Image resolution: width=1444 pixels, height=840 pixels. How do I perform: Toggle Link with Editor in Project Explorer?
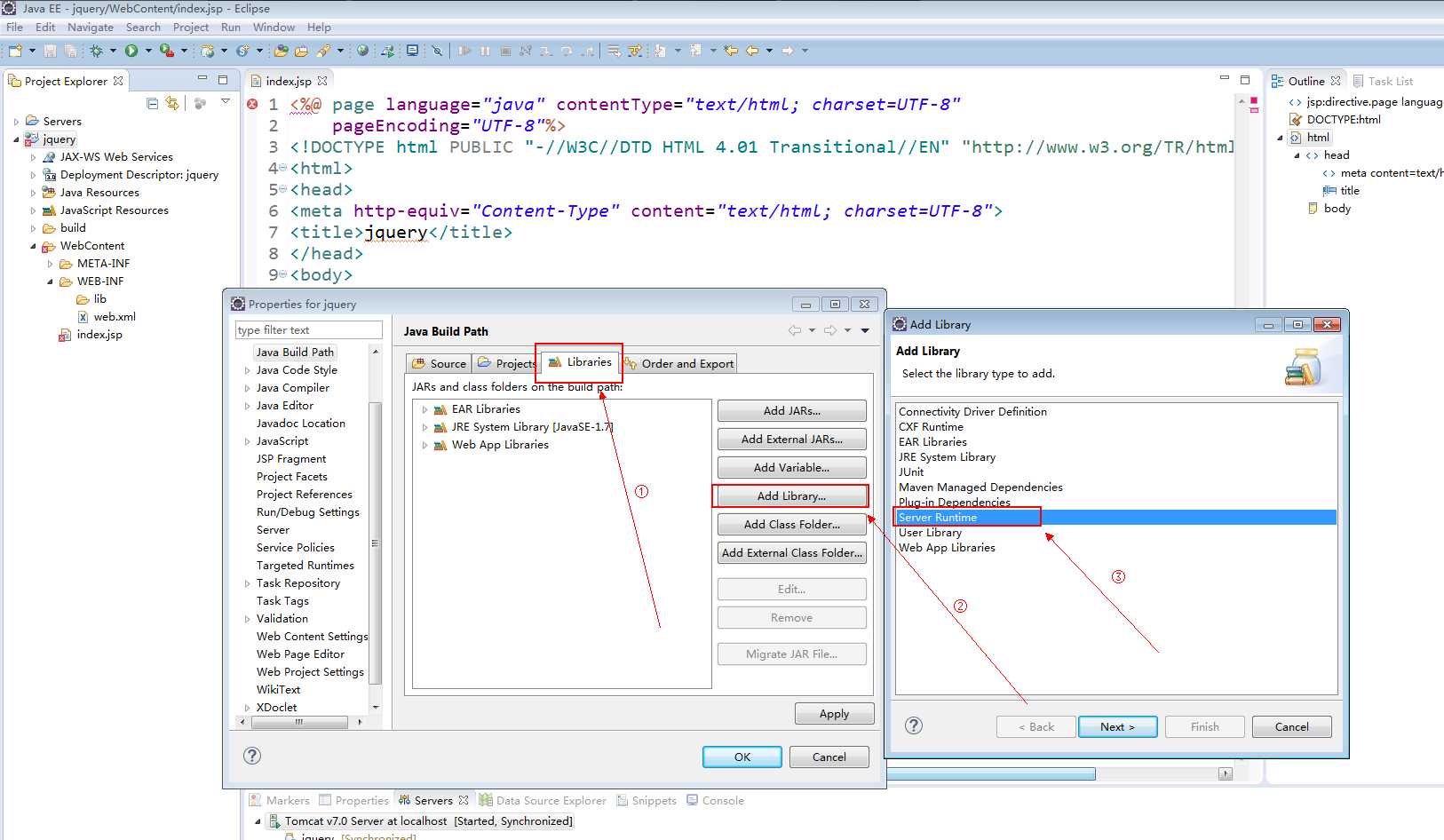172,103
